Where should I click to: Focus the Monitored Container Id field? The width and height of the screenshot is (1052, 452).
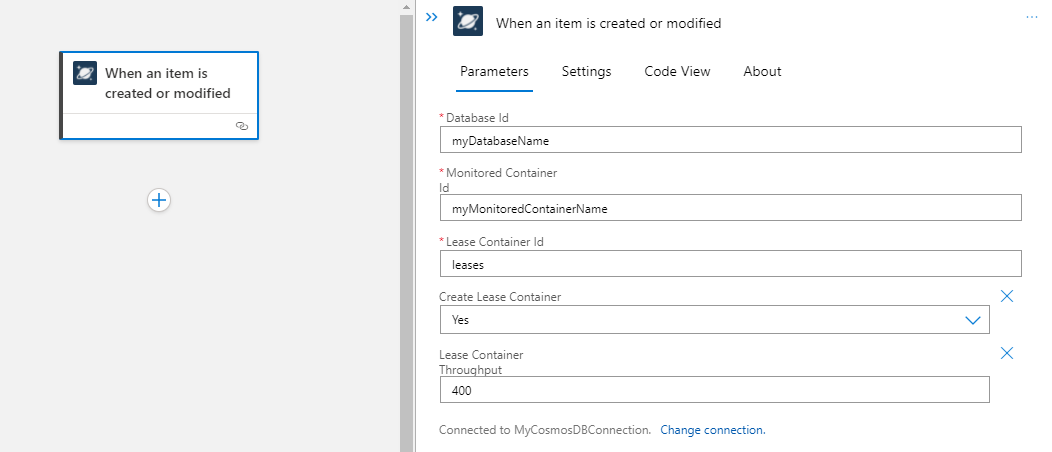(730, 208)
